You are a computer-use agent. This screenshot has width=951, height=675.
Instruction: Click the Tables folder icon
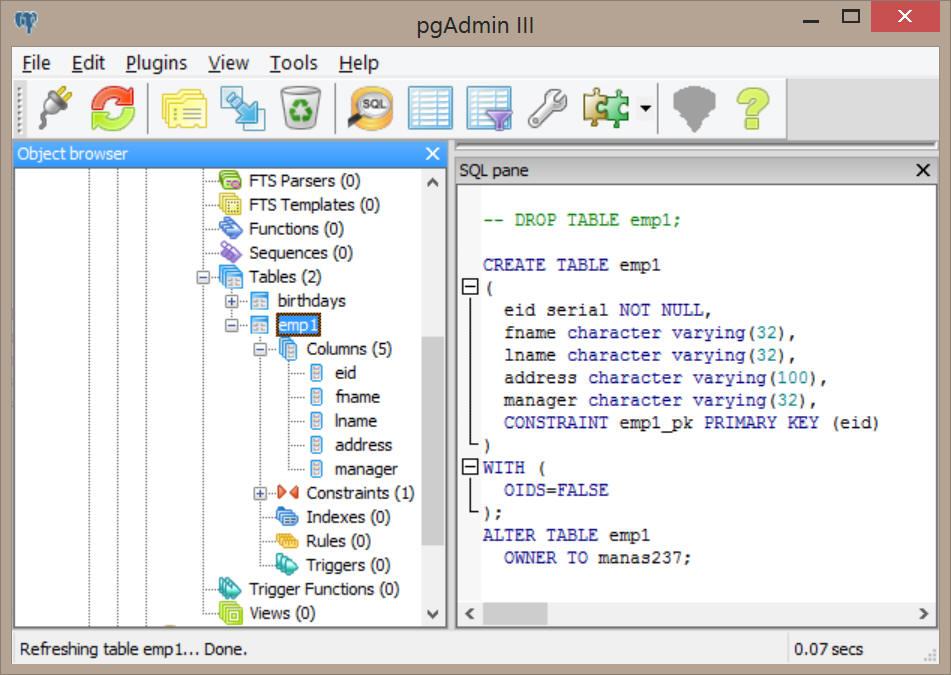231,277
